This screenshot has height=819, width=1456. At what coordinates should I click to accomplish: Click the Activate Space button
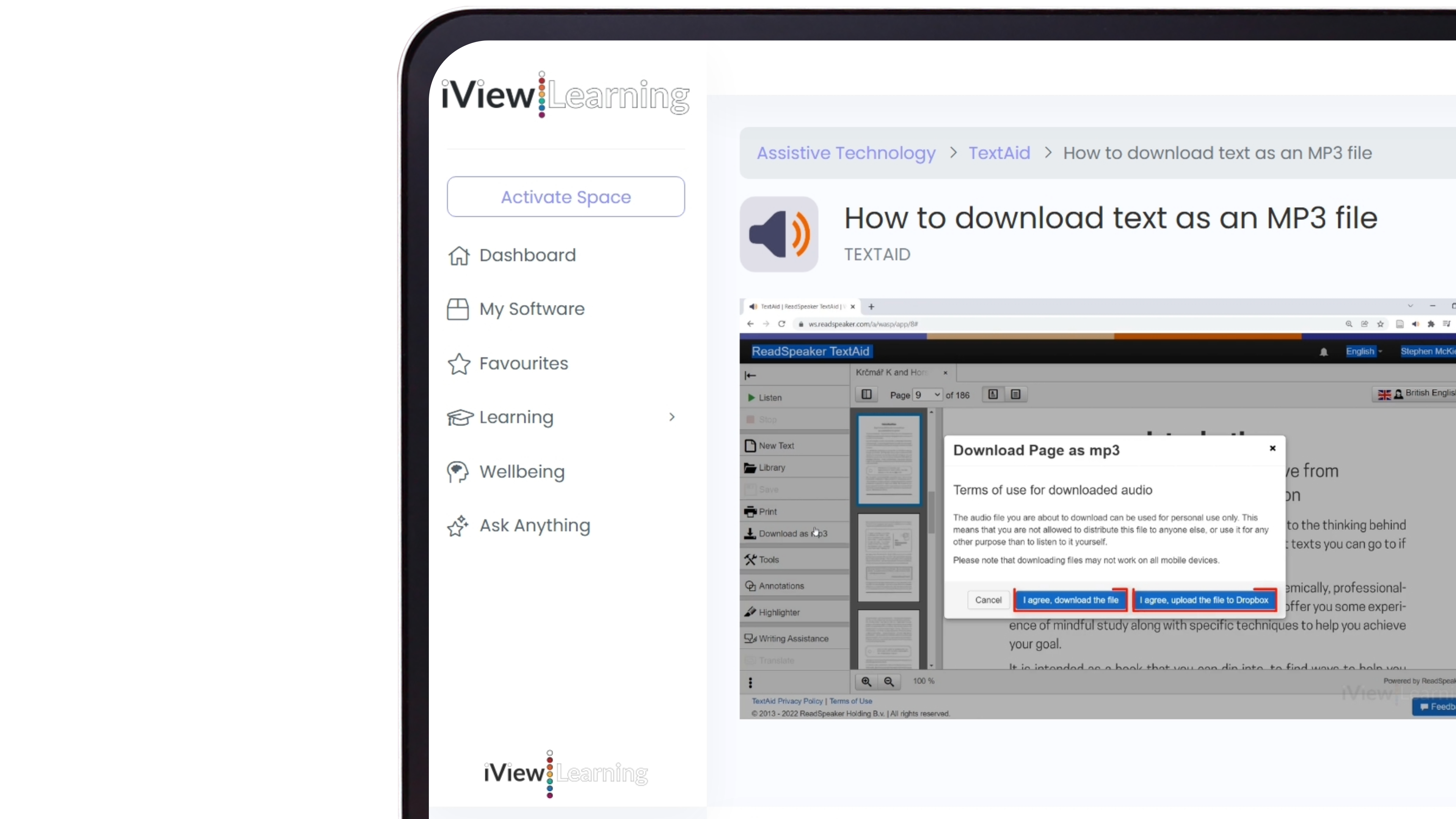(x=566, y=197)
